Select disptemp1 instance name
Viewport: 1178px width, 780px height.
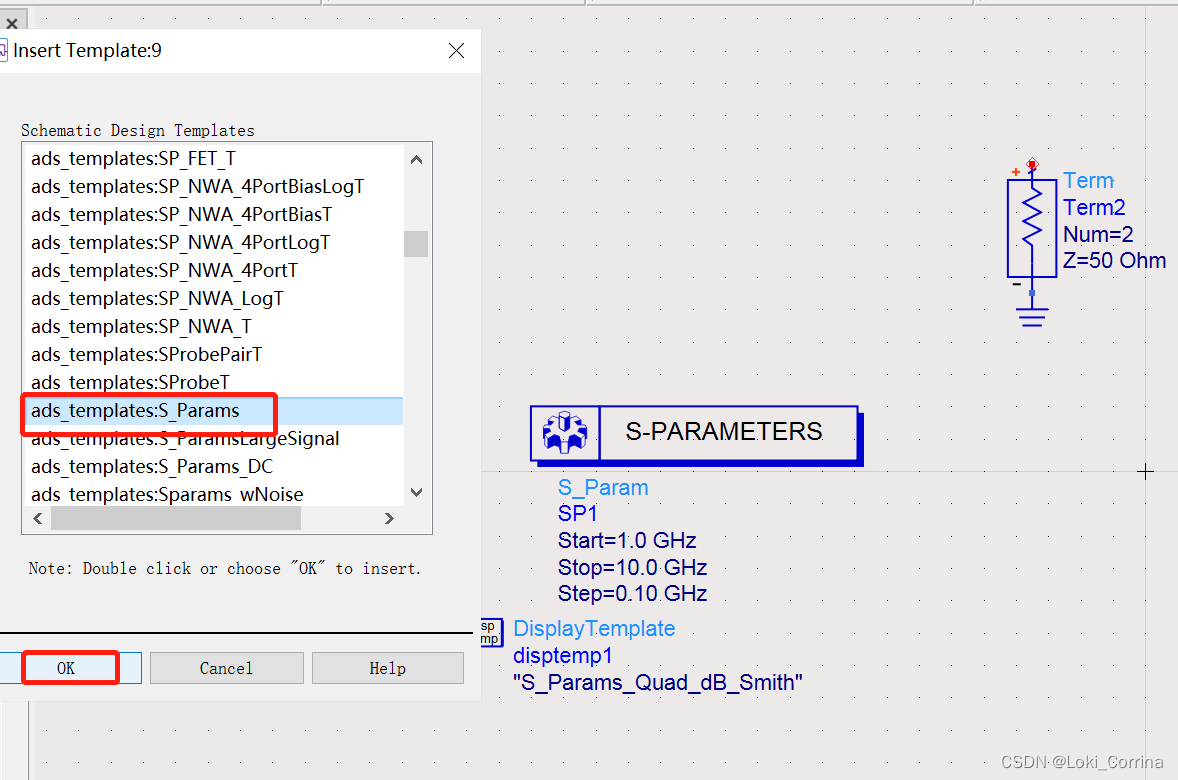click(563, 656)
